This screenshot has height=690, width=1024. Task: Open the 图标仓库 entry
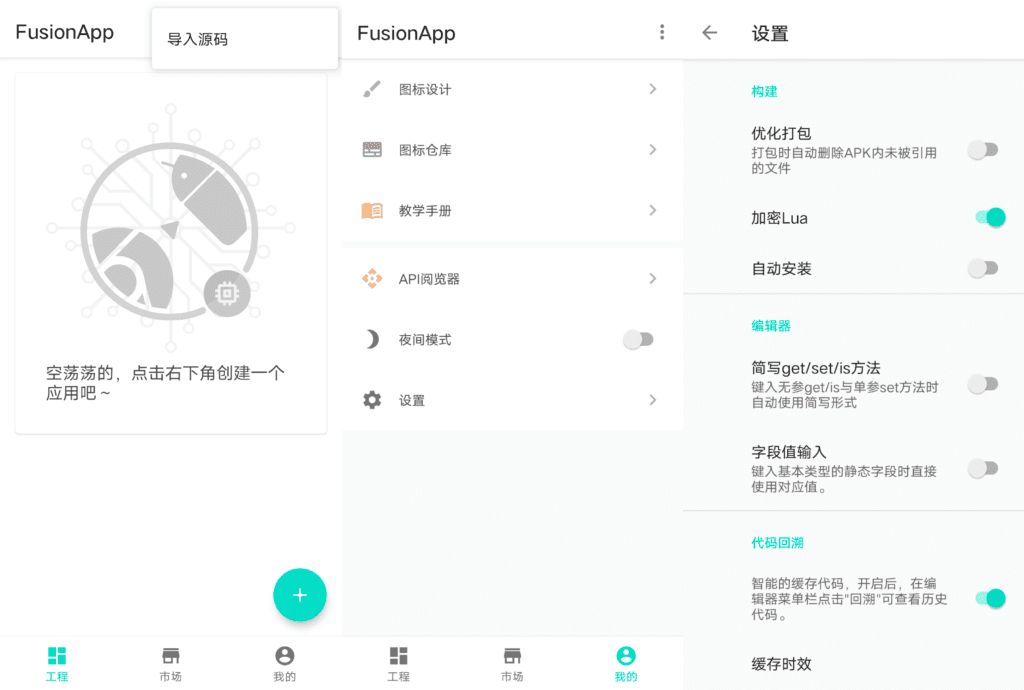pos(512,150)
